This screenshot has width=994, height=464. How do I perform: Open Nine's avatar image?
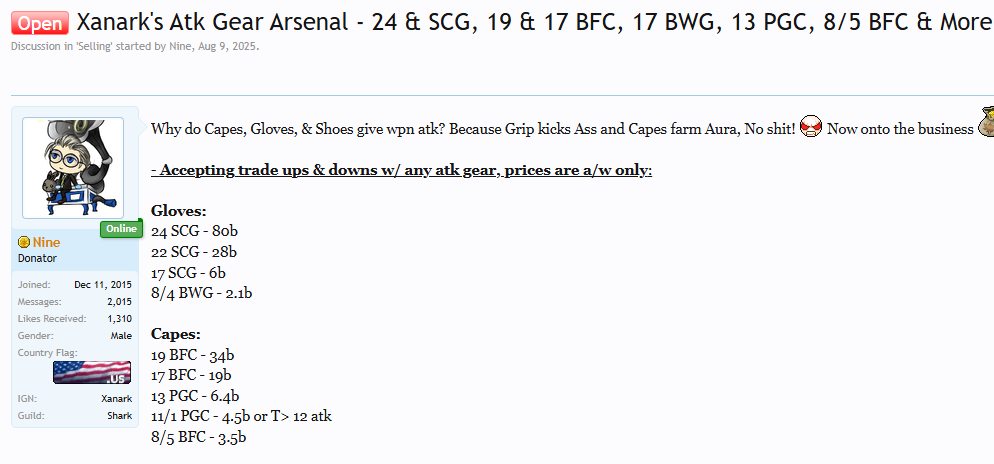click(72, 167)
